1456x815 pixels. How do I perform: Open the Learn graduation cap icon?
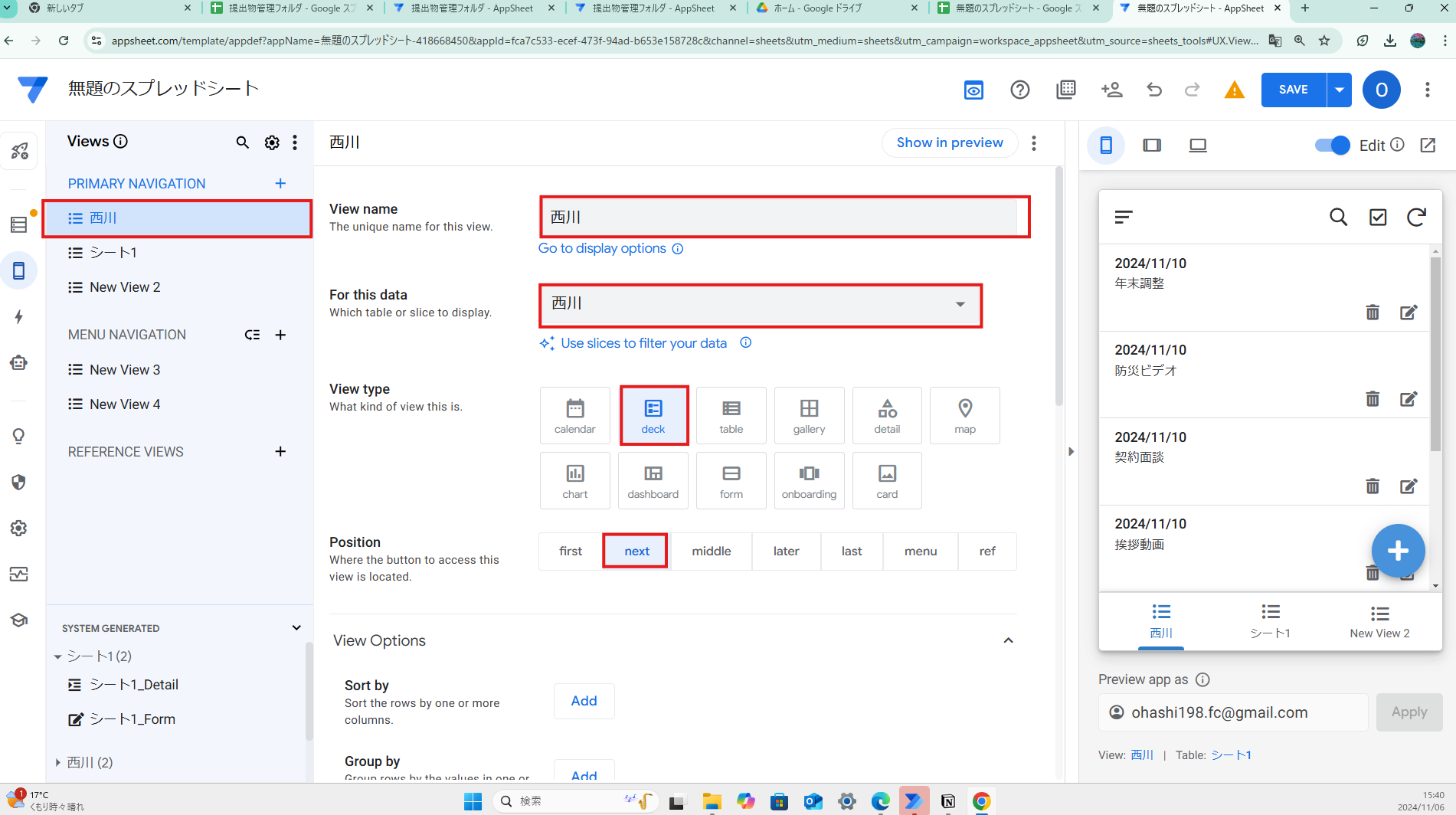pyautogui.click(x=19, y=620)
